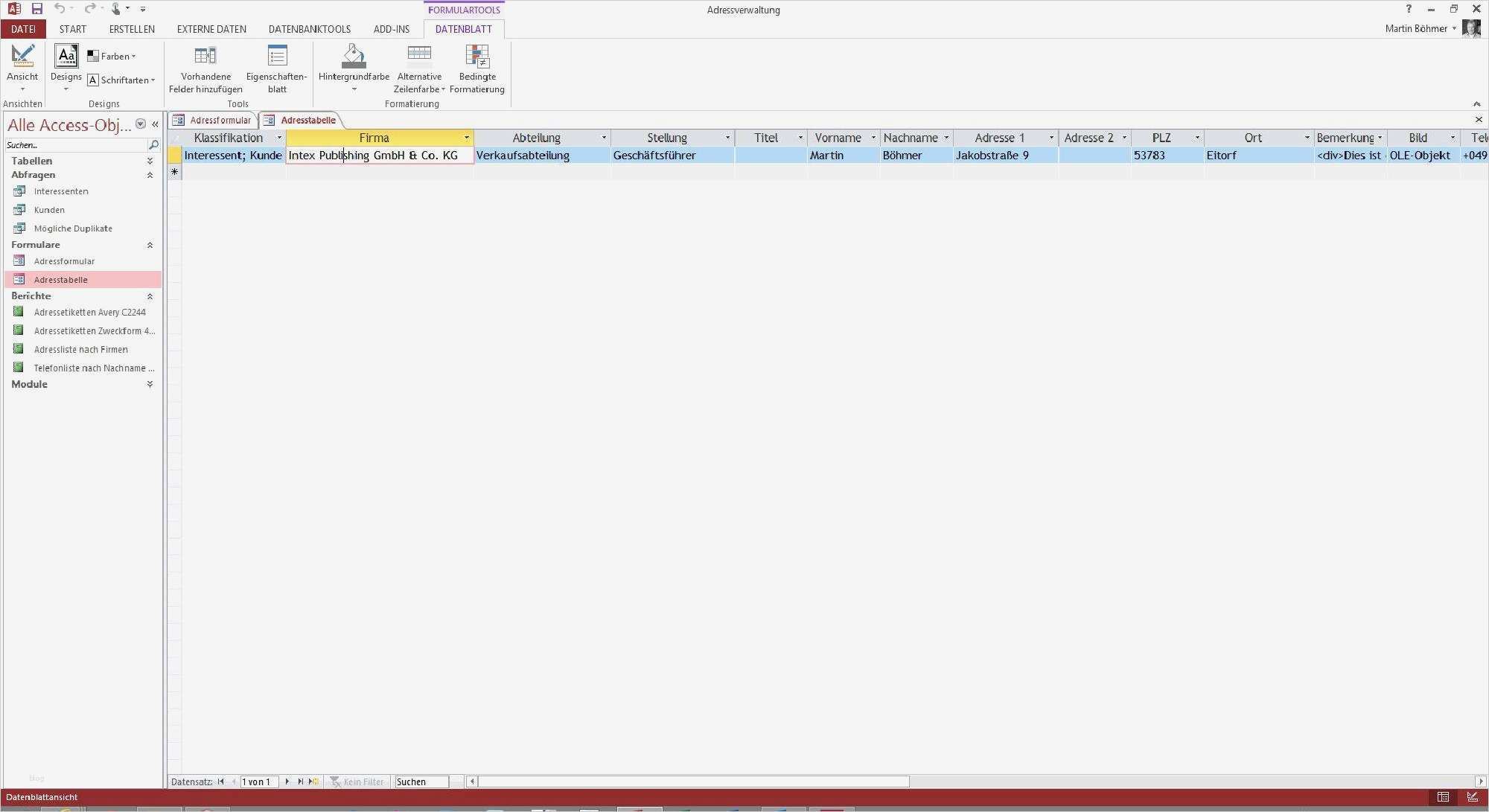Open the Ansicht view icon
The width and height of the screenshot is (1489, 812).
point(22,56)
